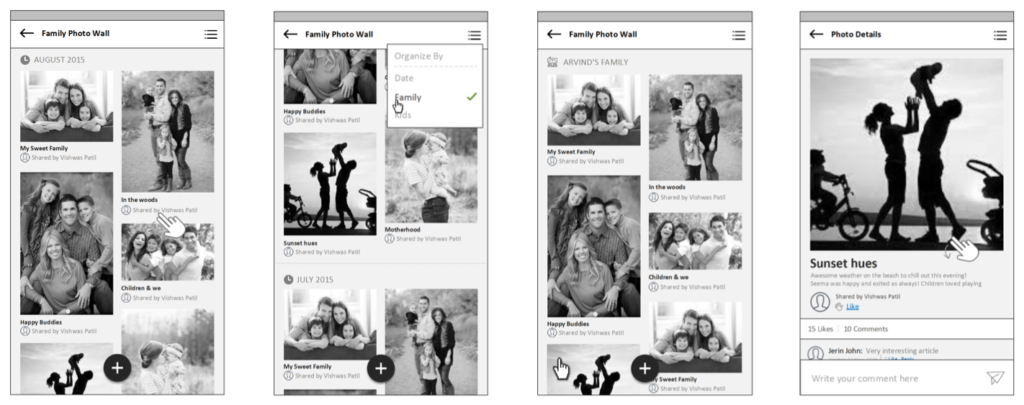The image size is (1024, 405).
Task: Click clock icon beside July 2015 heading
Action: coord(289,280)
